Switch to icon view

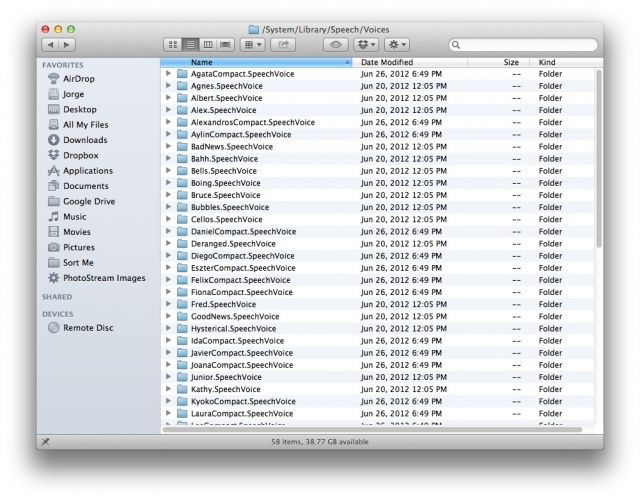coord(173,44)
